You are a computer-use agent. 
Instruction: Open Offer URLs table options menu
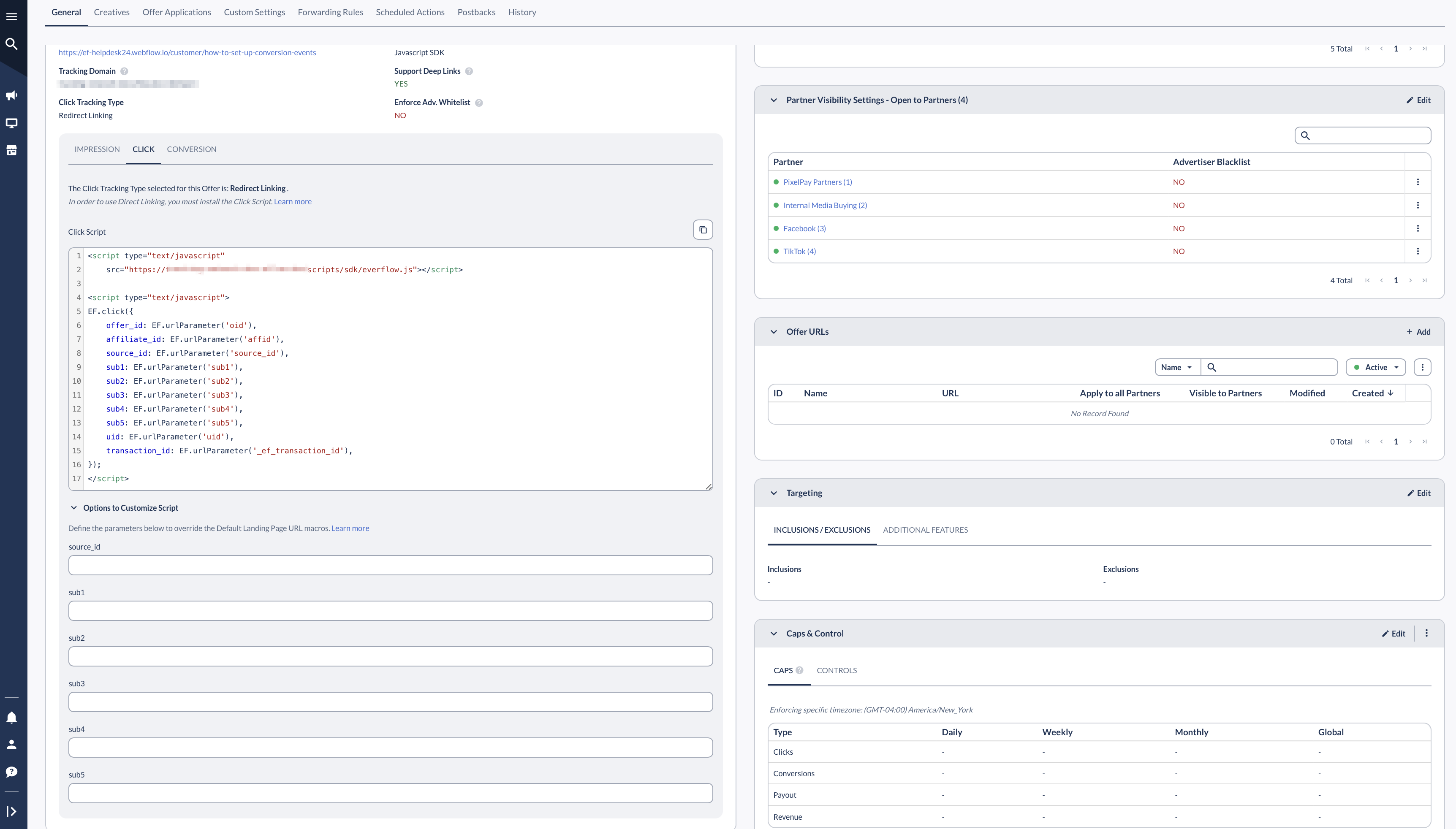(1422, 367)
